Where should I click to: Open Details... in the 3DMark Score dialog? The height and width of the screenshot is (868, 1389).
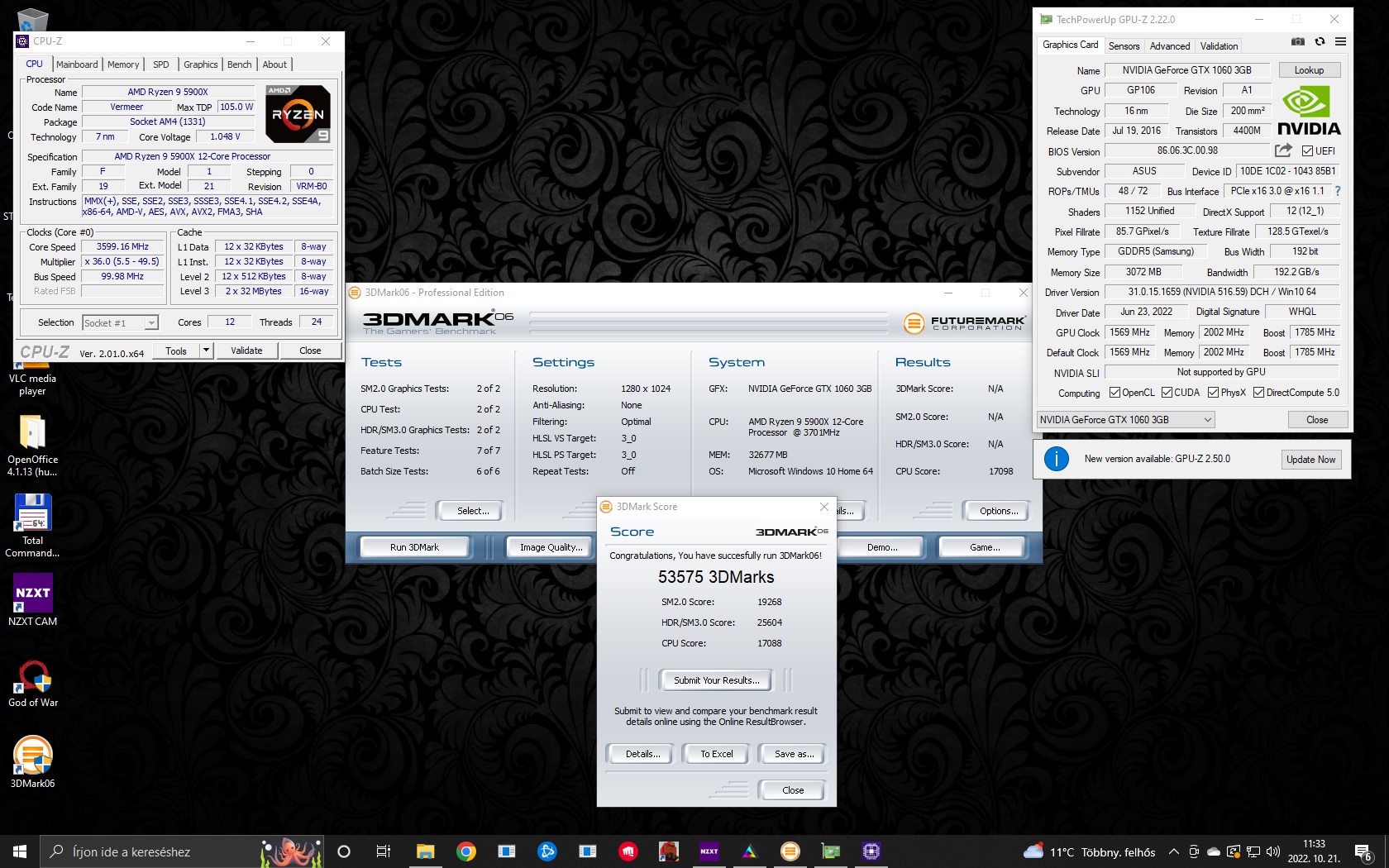[x=642, y=754]
